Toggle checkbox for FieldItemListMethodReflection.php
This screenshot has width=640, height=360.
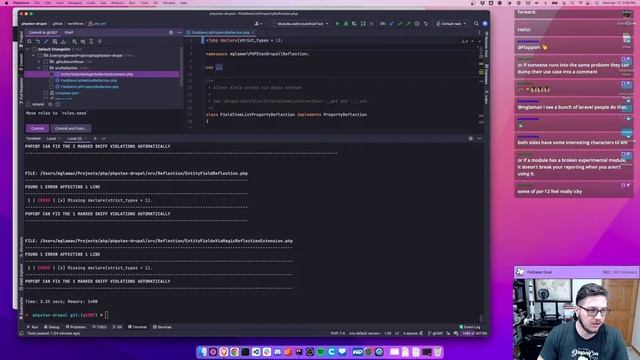click(x=51, y=80)
